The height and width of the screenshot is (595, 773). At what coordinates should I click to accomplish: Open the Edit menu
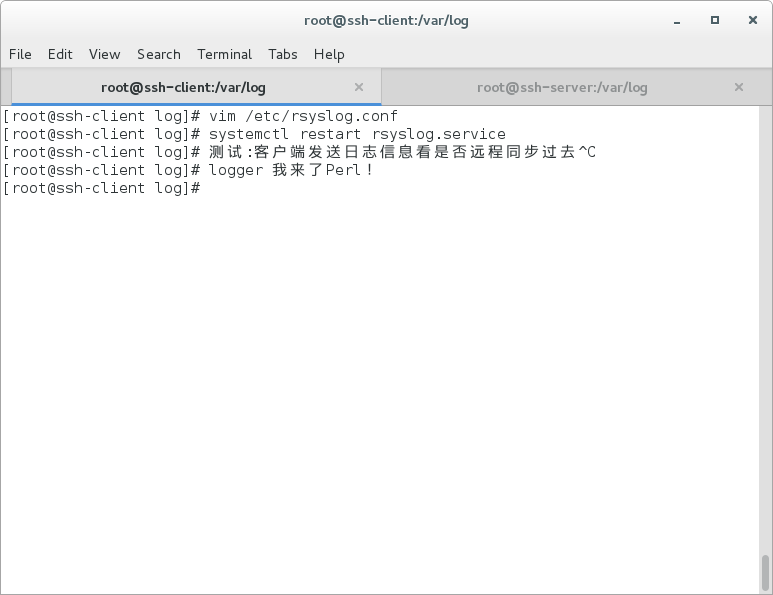tap(60, 54)
